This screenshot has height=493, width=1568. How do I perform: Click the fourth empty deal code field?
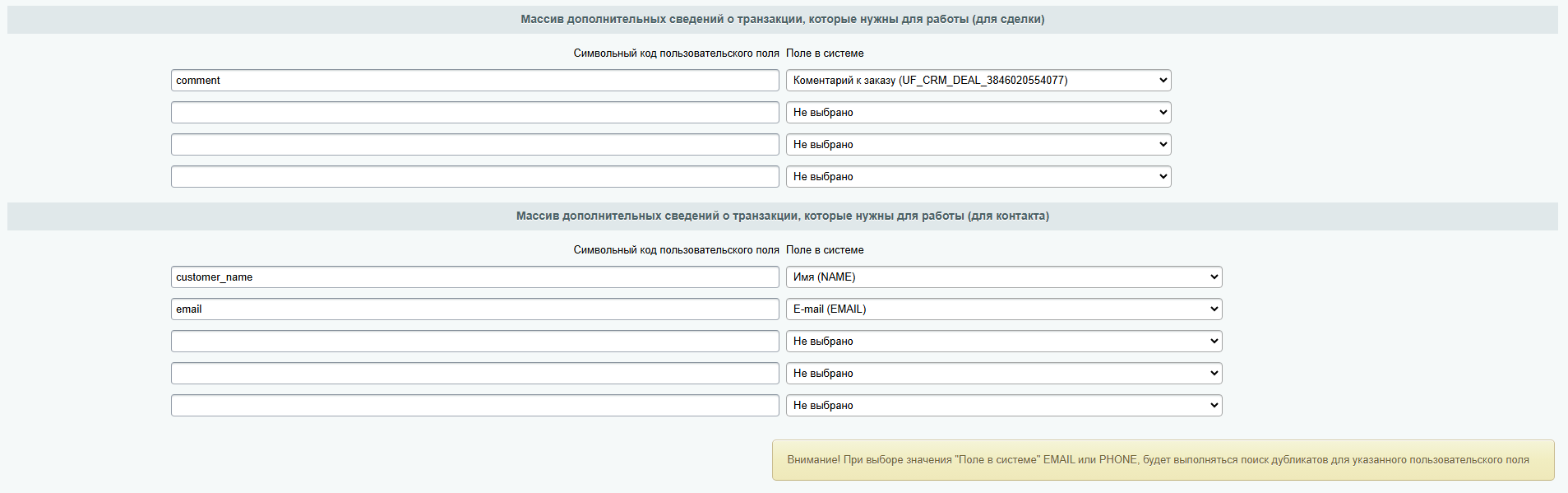tap(474, 177)
